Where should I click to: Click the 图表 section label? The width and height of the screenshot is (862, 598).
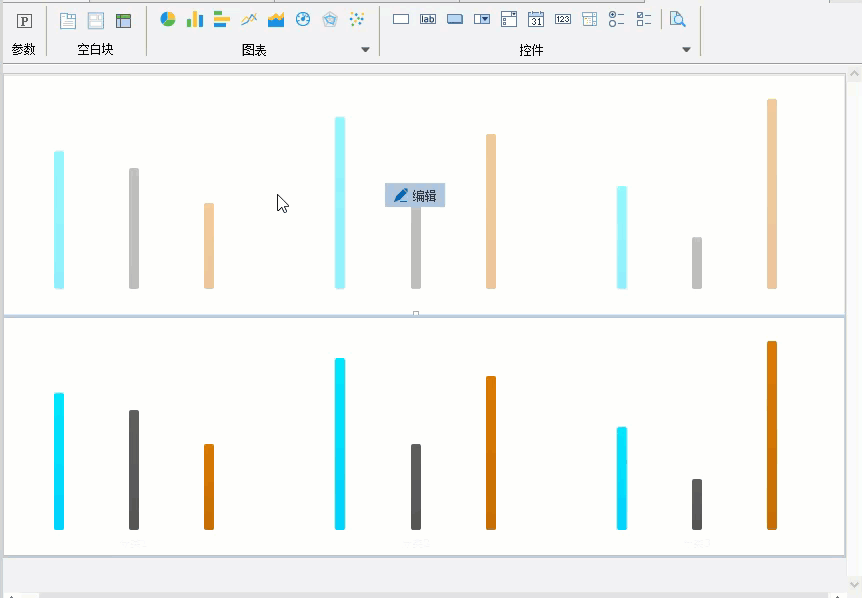pyautogui.click(x=254, y=51)
